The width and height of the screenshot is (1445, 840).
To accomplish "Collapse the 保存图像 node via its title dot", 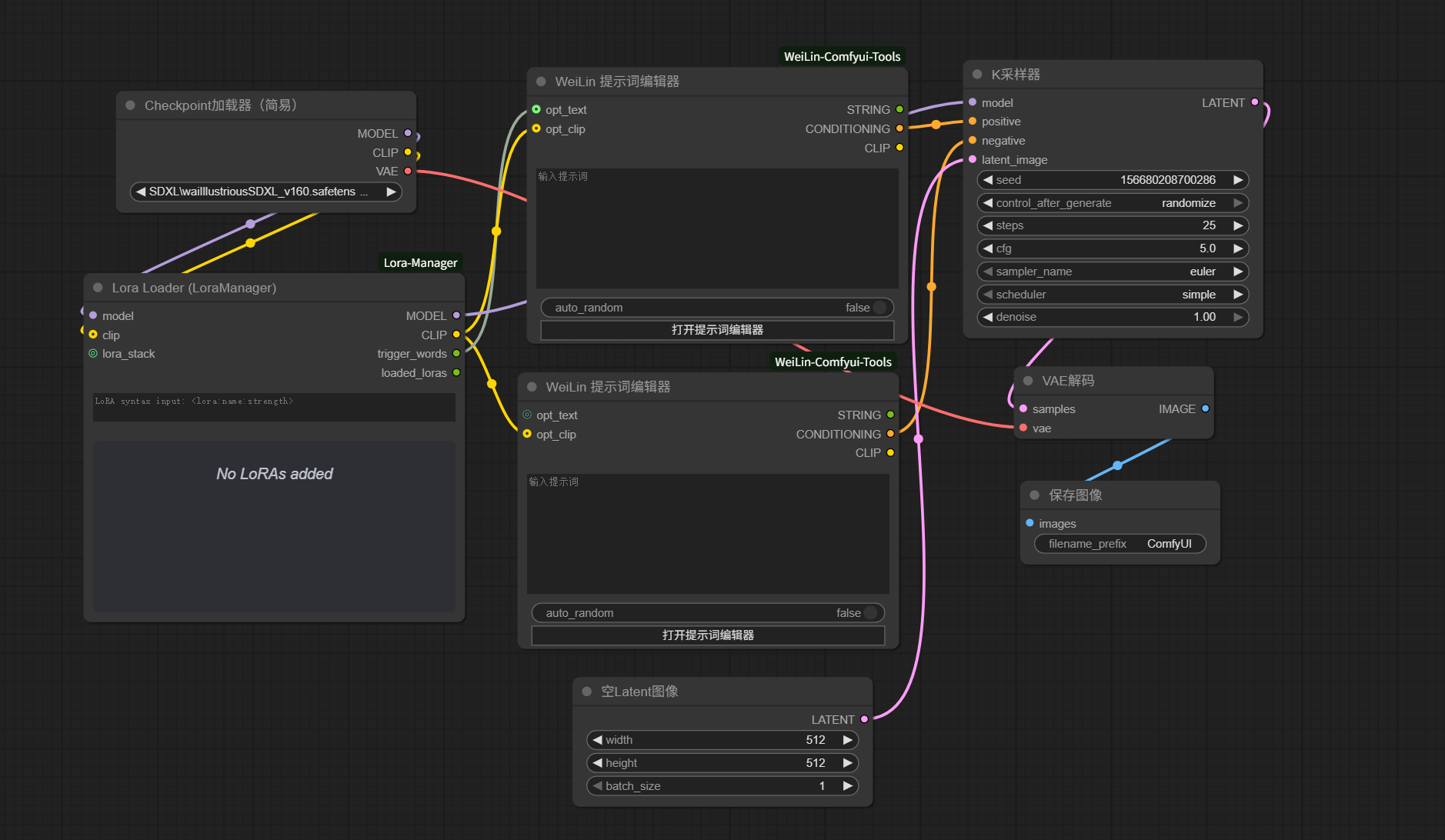I will pyautogui.click(x=1035, y=495).
